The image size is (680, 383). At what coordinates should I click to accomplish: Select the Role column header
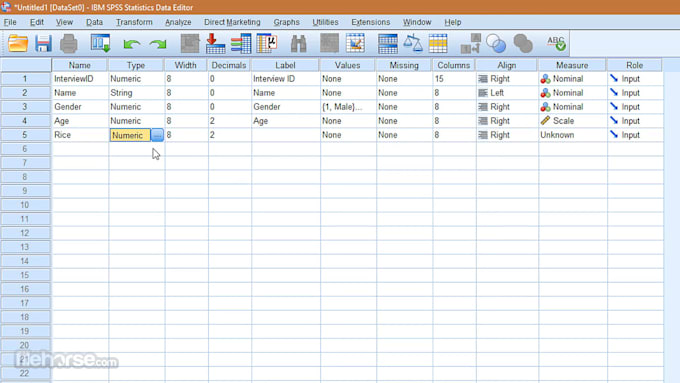click(x=634, y=65)
